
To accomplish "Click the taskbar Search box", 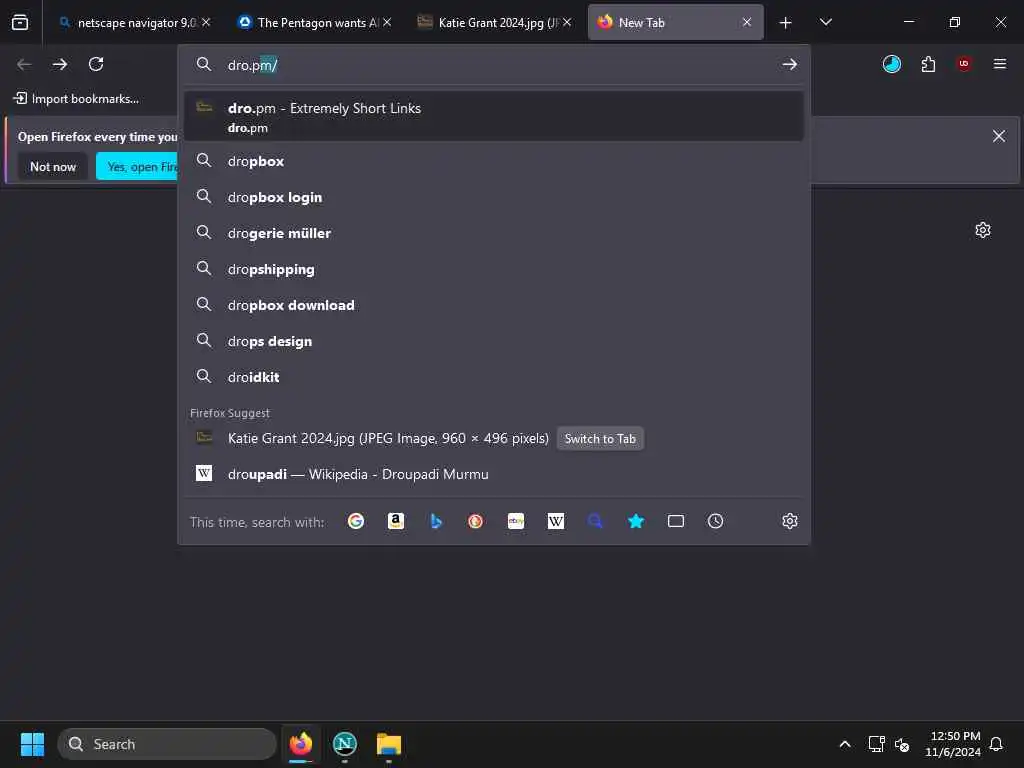I will (167, 744).
